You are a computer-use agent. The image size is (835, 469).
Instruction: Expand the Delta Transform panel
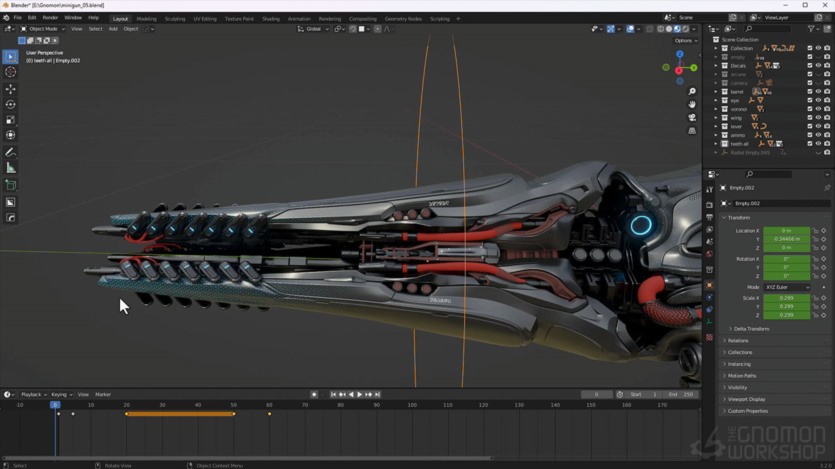(751, 329)
